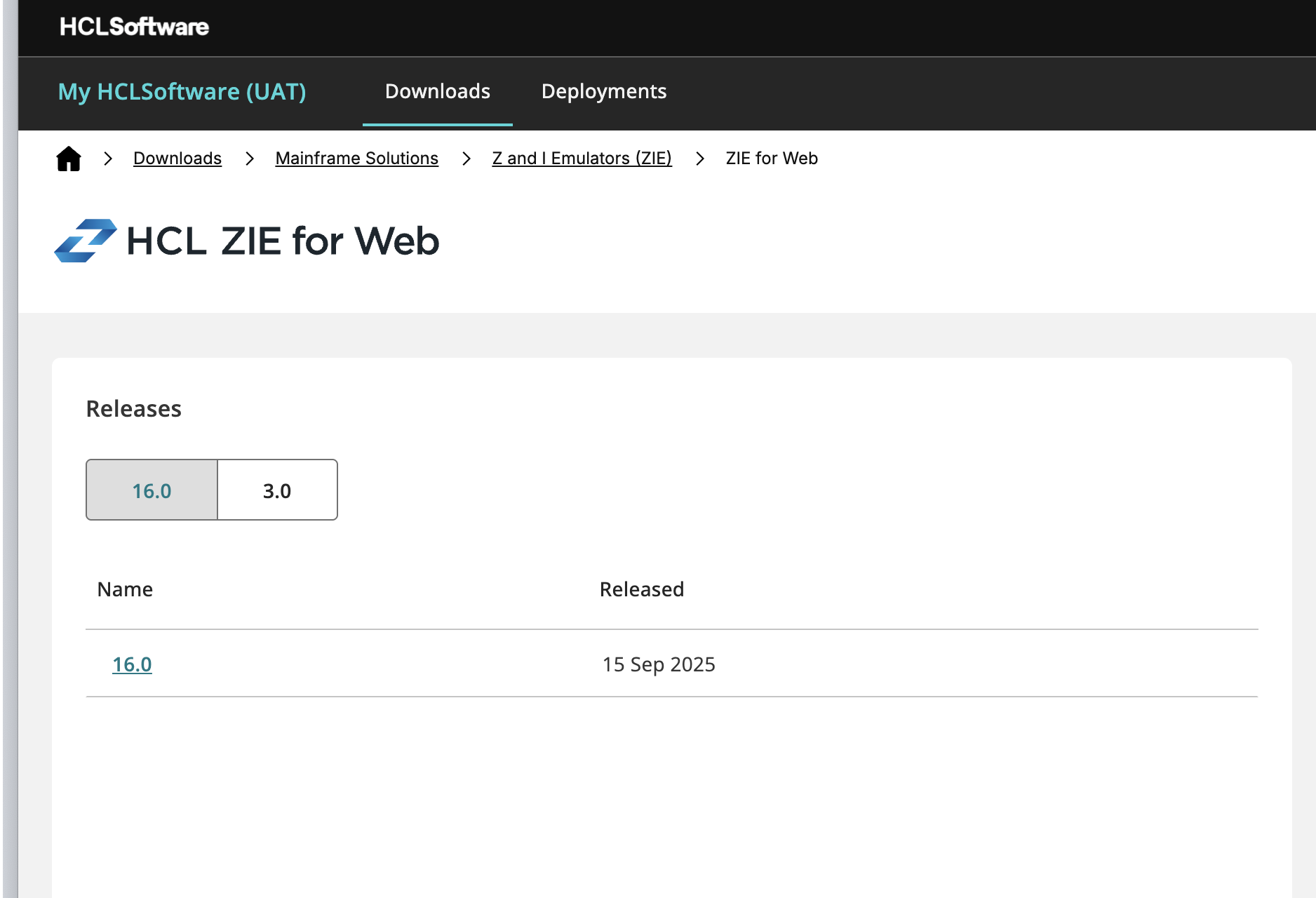Open the 16.0 release link in table
1316x898 pixels.
tap(132, 664)
